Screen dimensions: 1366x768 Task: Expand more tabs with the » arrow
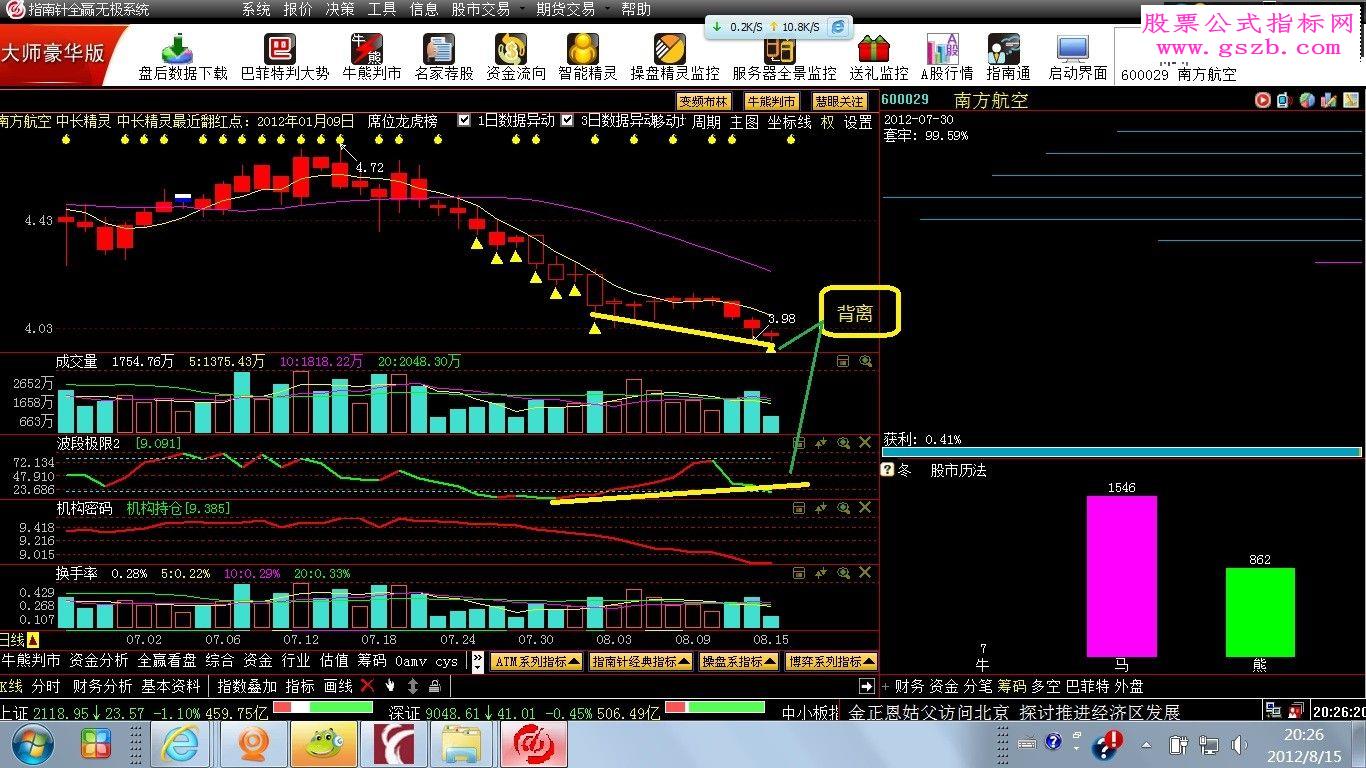click(478, 661)
